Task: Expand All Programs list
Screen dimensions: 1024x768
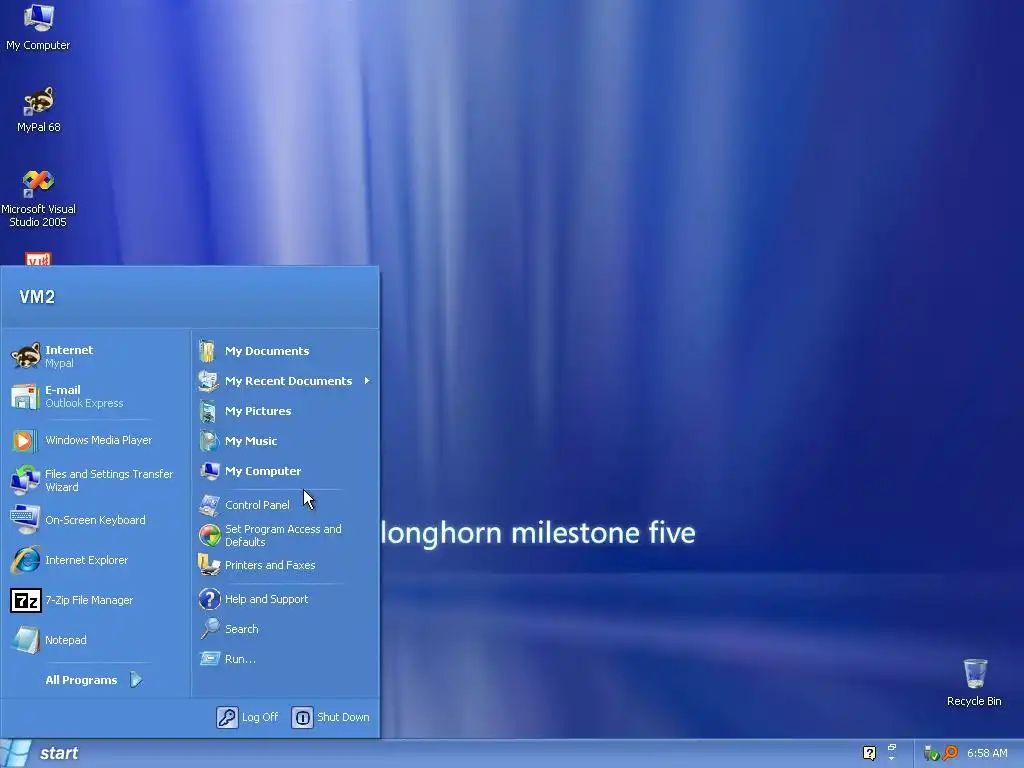Action: [x=94, y=680]
